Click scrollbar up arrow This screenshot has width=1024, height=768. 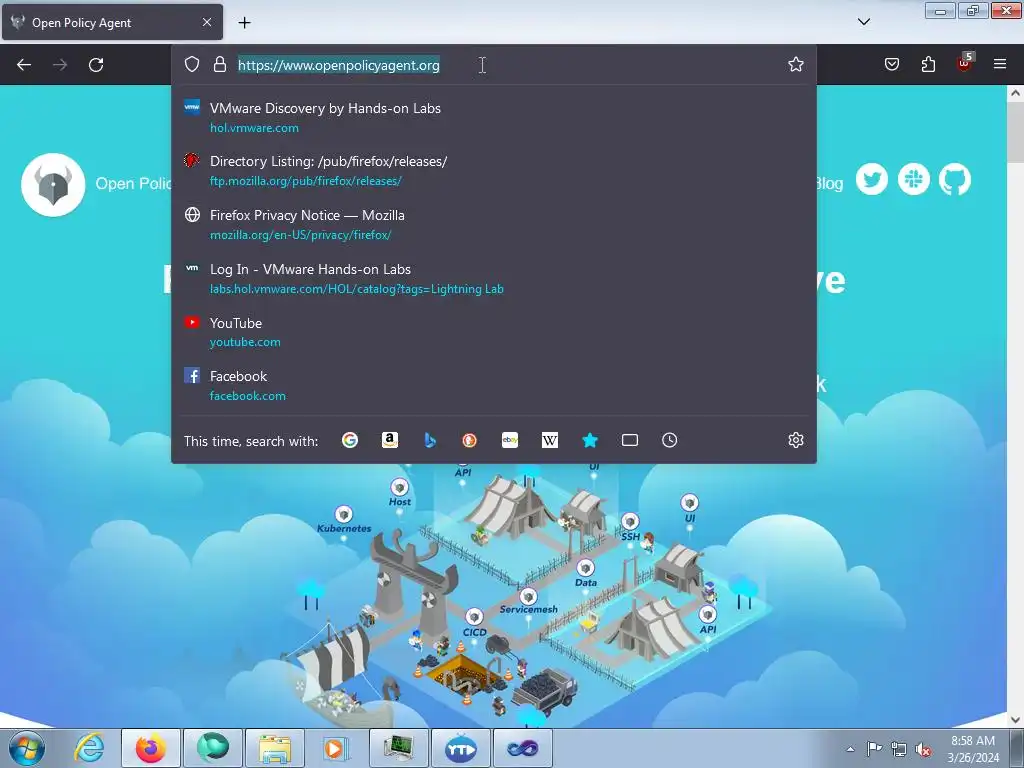click(x=1015, y=93)
